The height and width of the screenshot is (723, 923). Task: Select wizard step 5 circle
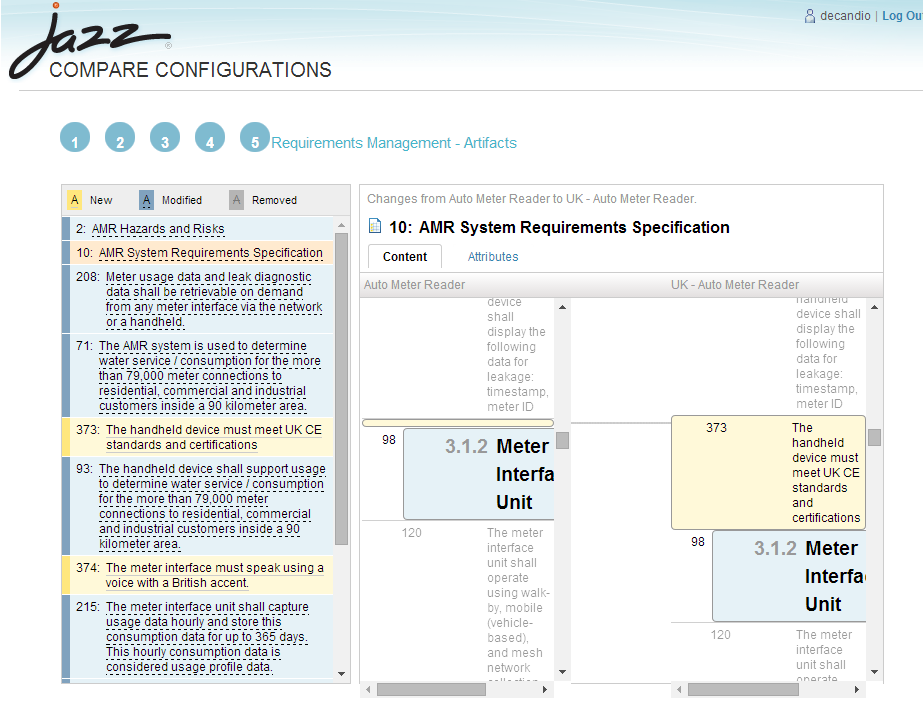pyautogui.click(x=255, y=137)
